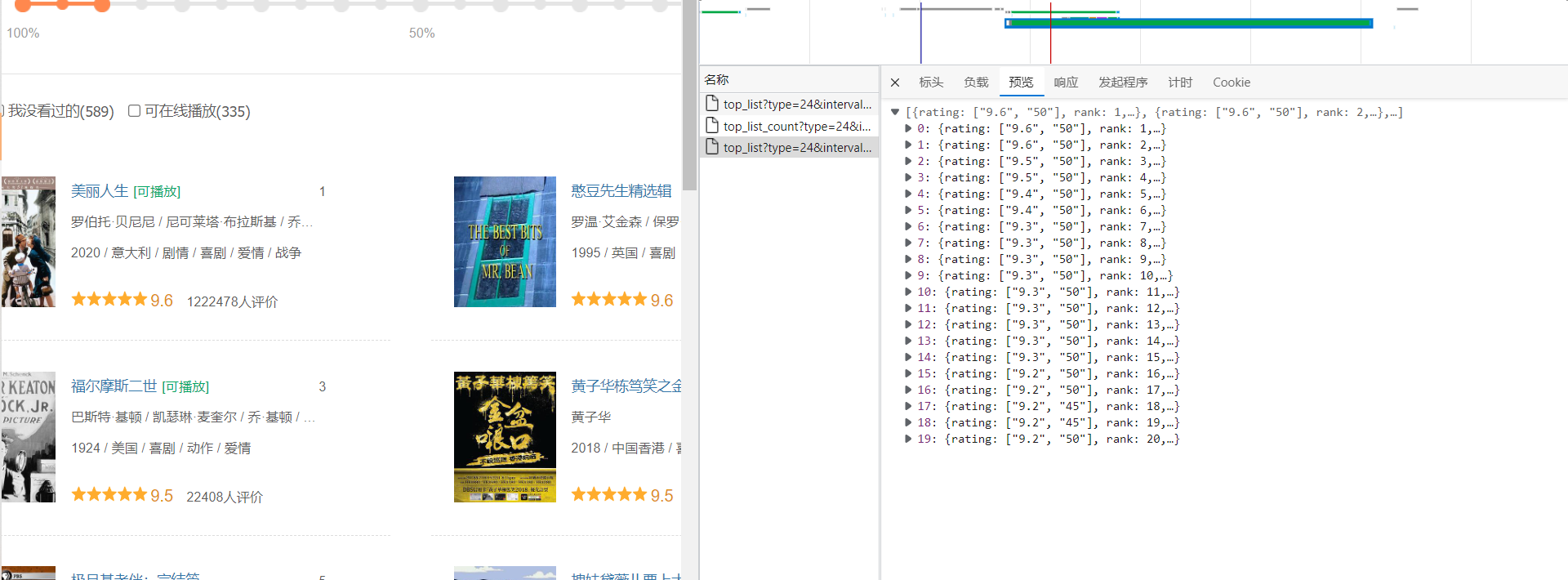
Task: Expand JSON item 18 with rank 19
Action: 907,422
